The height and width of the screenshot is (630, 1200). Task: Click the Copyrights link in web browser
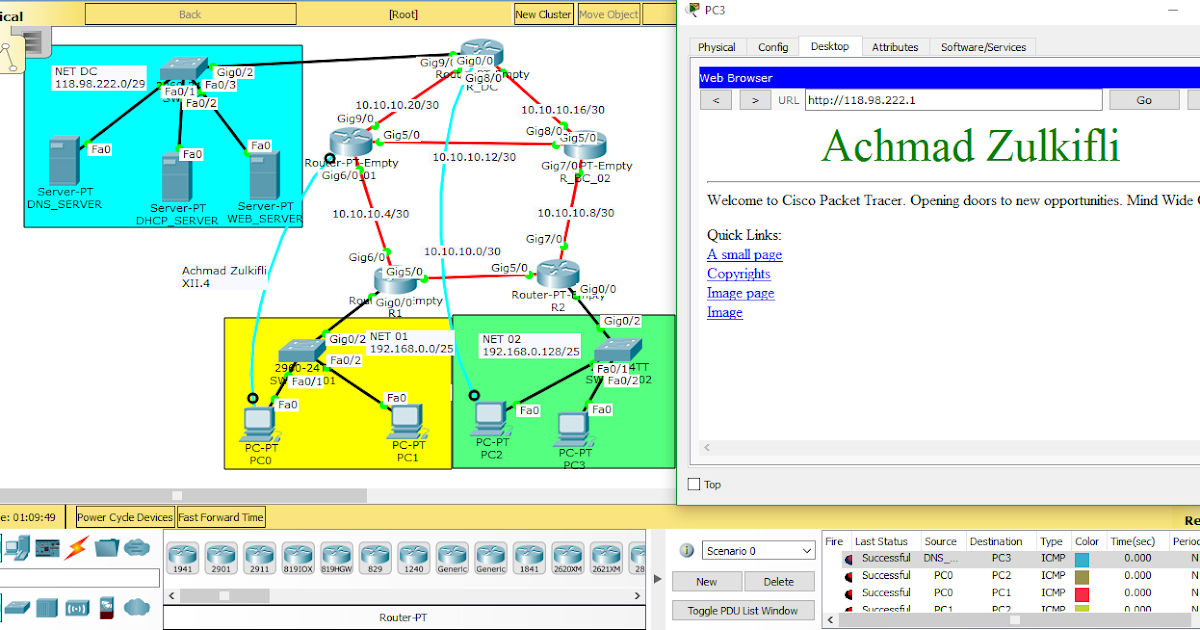click(738, 273)
